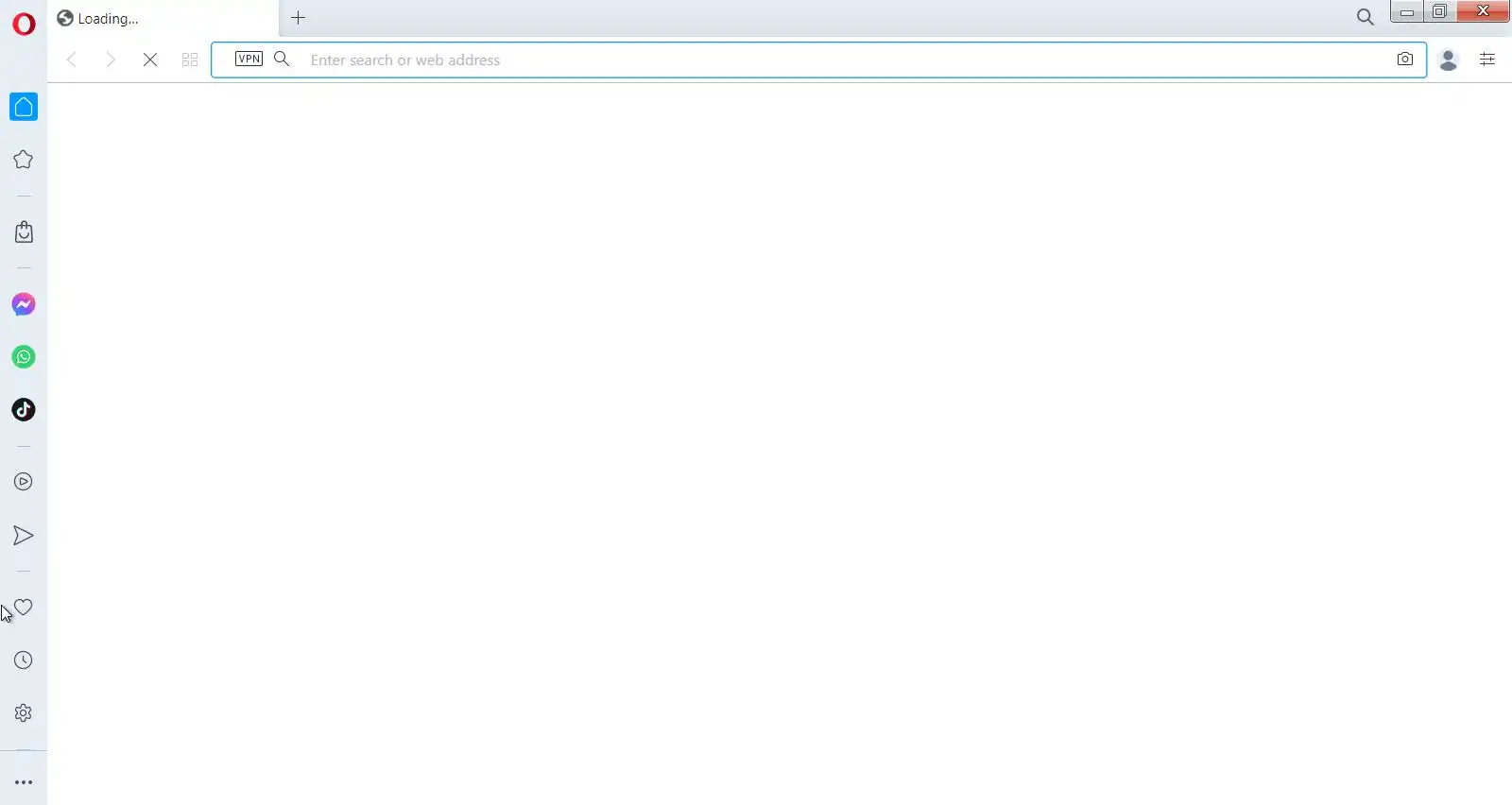Open the Speed Dial start page grid
Image resolution: width=1512 pixels, height=805 pixels.
coord(190,60)
